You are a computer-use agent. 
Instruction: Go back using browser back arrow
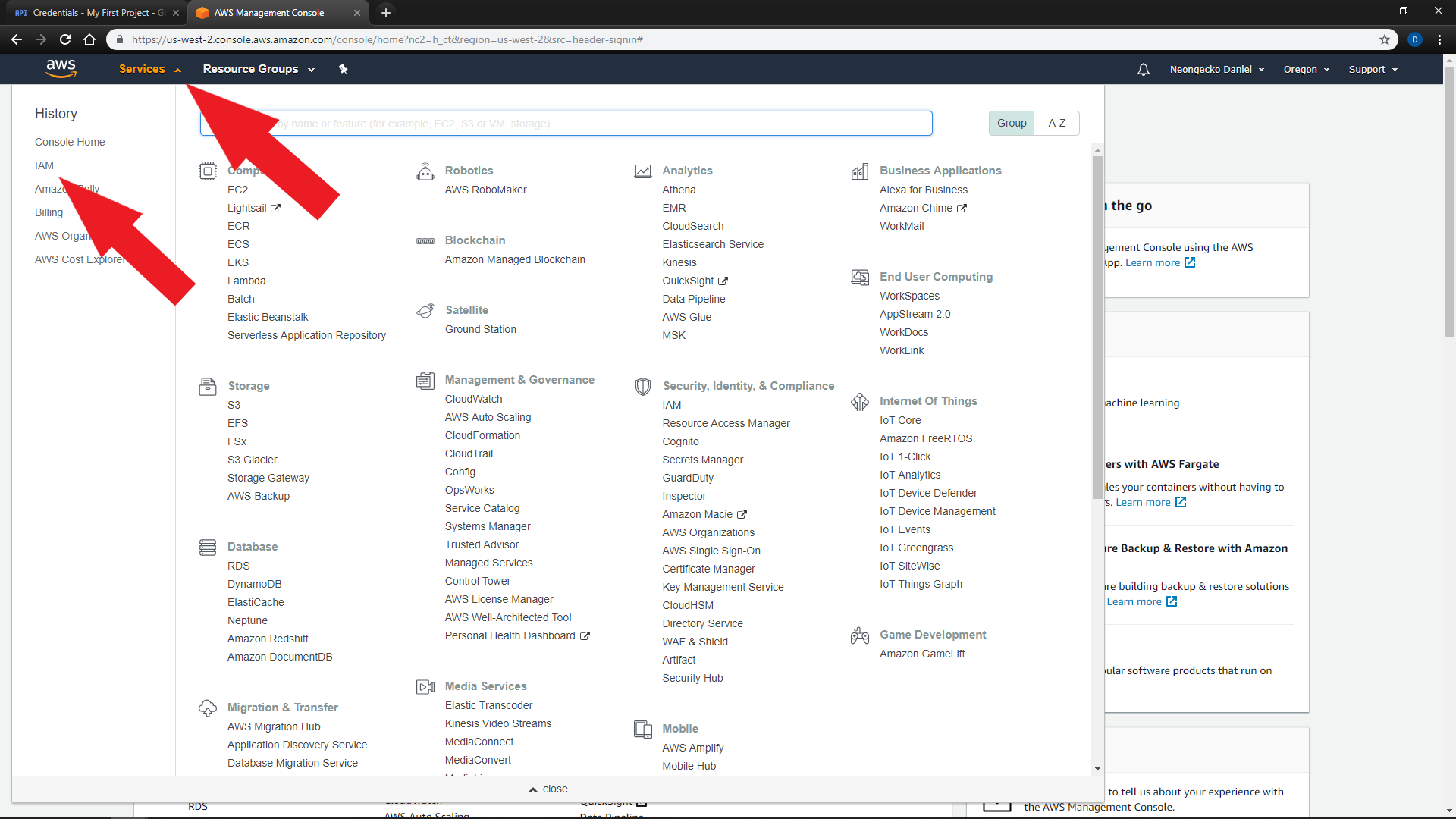pos(17,39)
